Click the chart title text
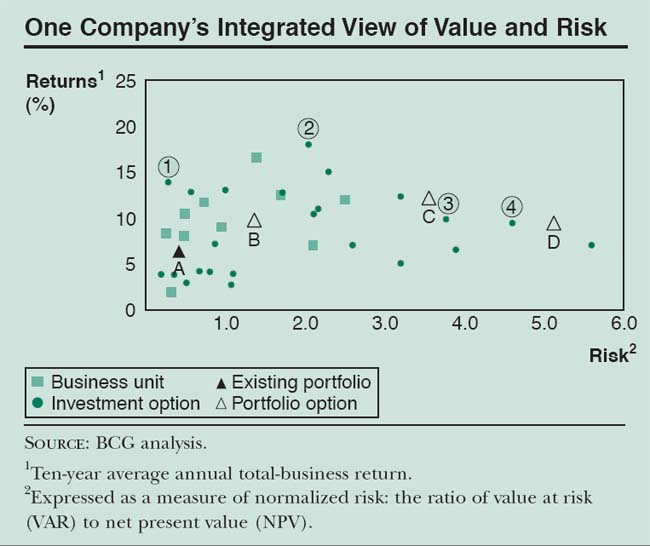The width and height of the screenshot is (650, 546). pos(316,28)
